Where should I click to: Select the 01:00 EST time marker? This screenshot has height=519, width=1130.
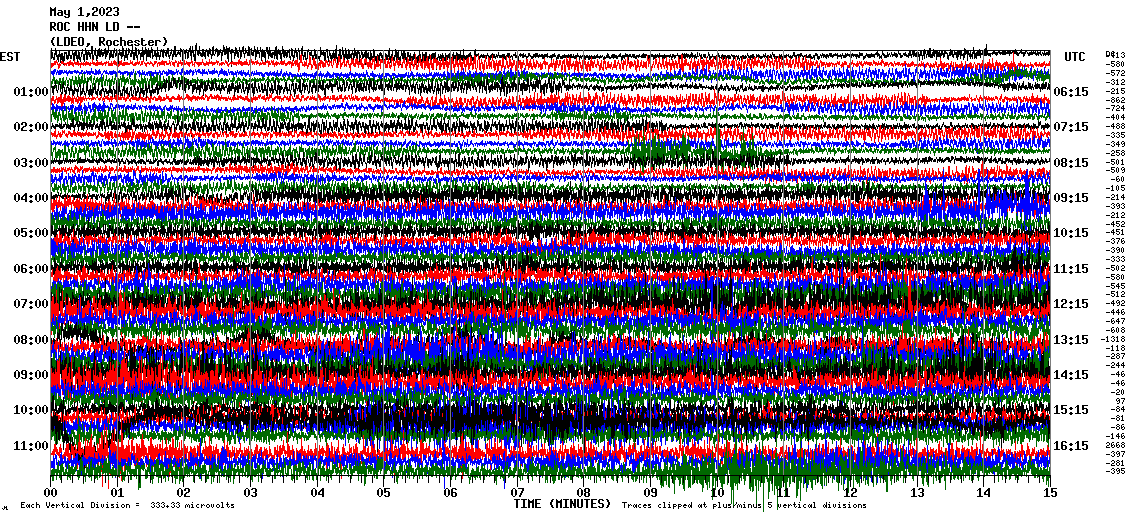tap(31, 92)
